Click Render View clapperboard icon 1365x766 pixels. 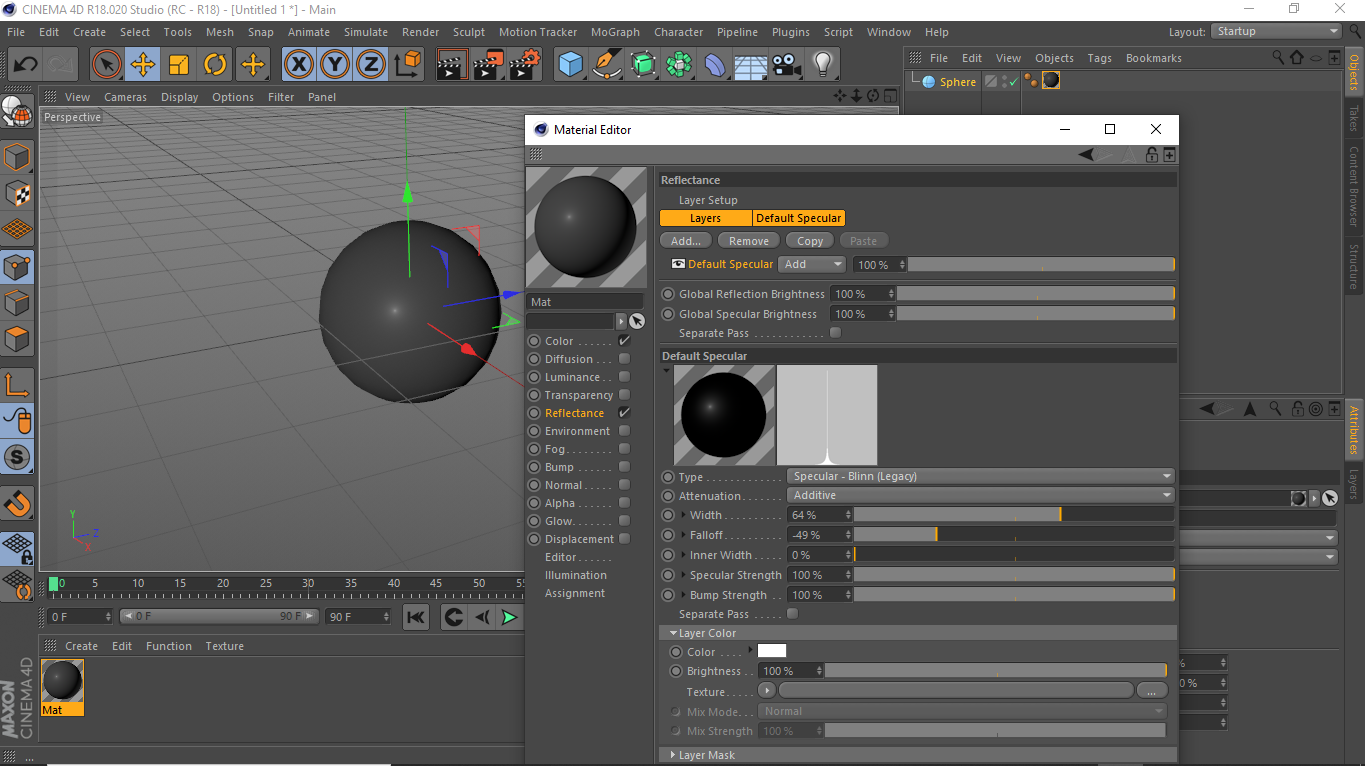click(453, 65)
